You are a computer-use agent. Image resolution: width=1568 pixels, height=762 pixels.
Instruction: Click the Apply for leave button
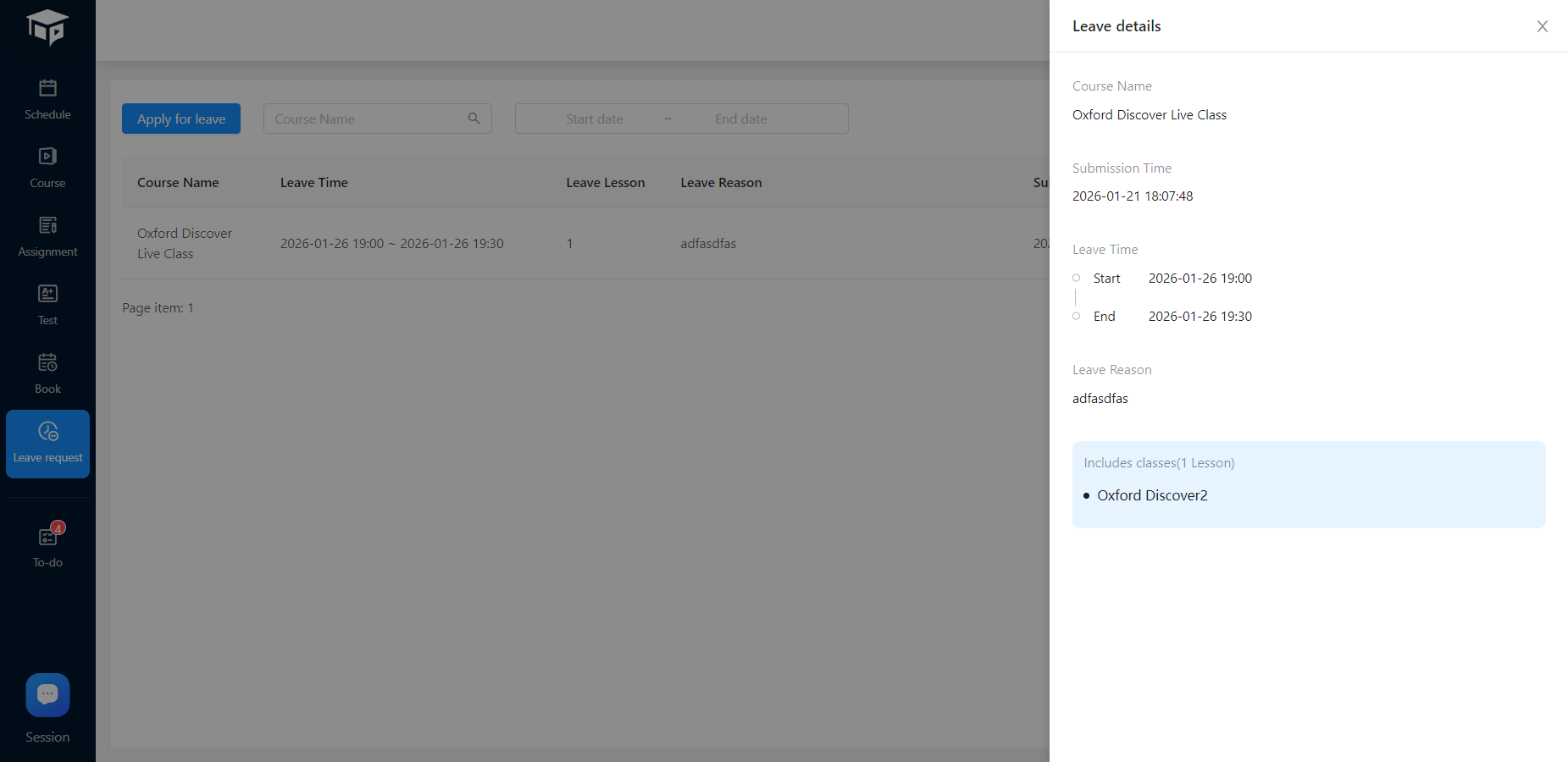(x=181, y=119)
